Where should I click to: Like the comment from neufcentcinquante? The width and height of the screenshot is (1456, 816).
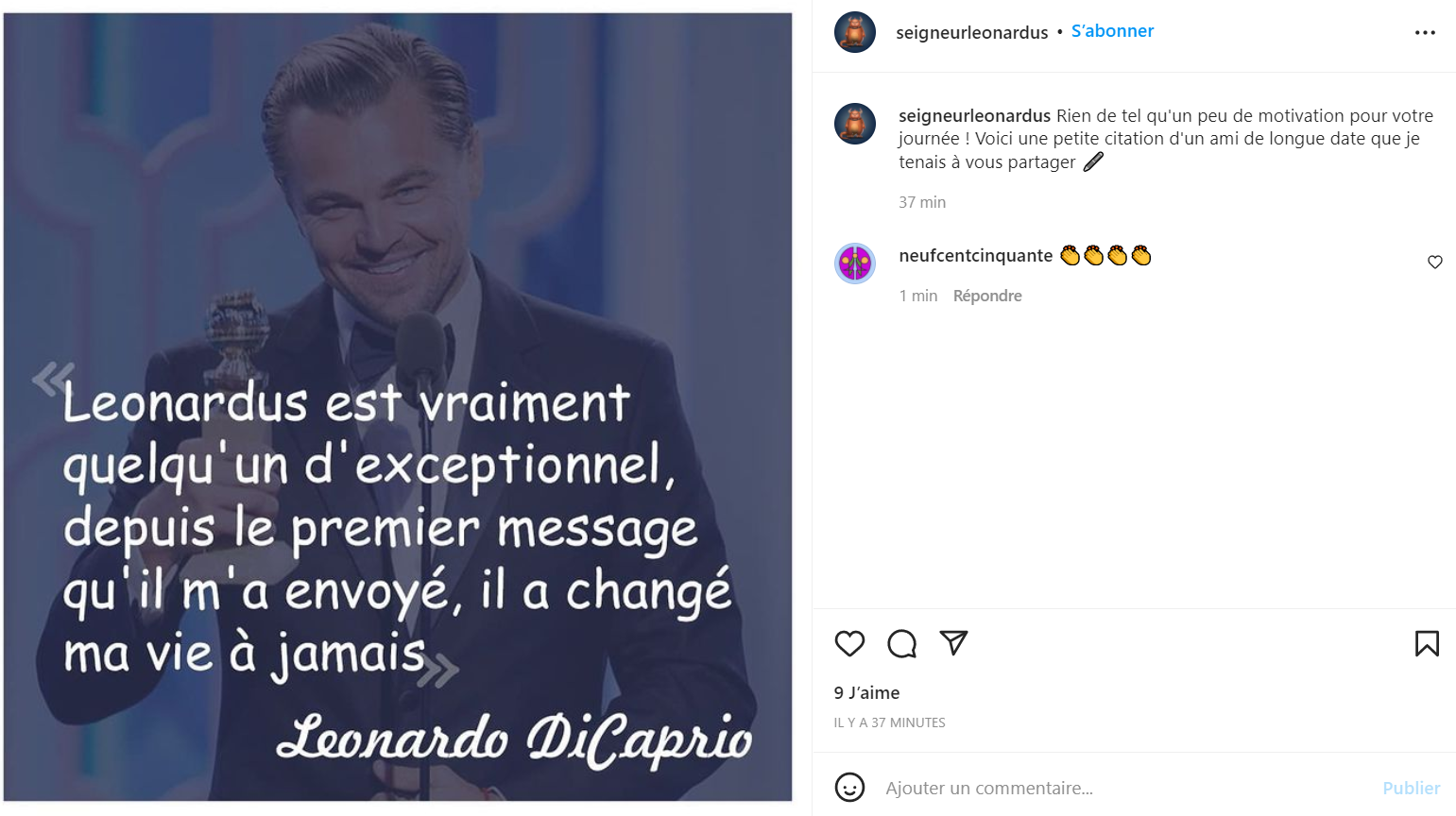click(1434, 262)
